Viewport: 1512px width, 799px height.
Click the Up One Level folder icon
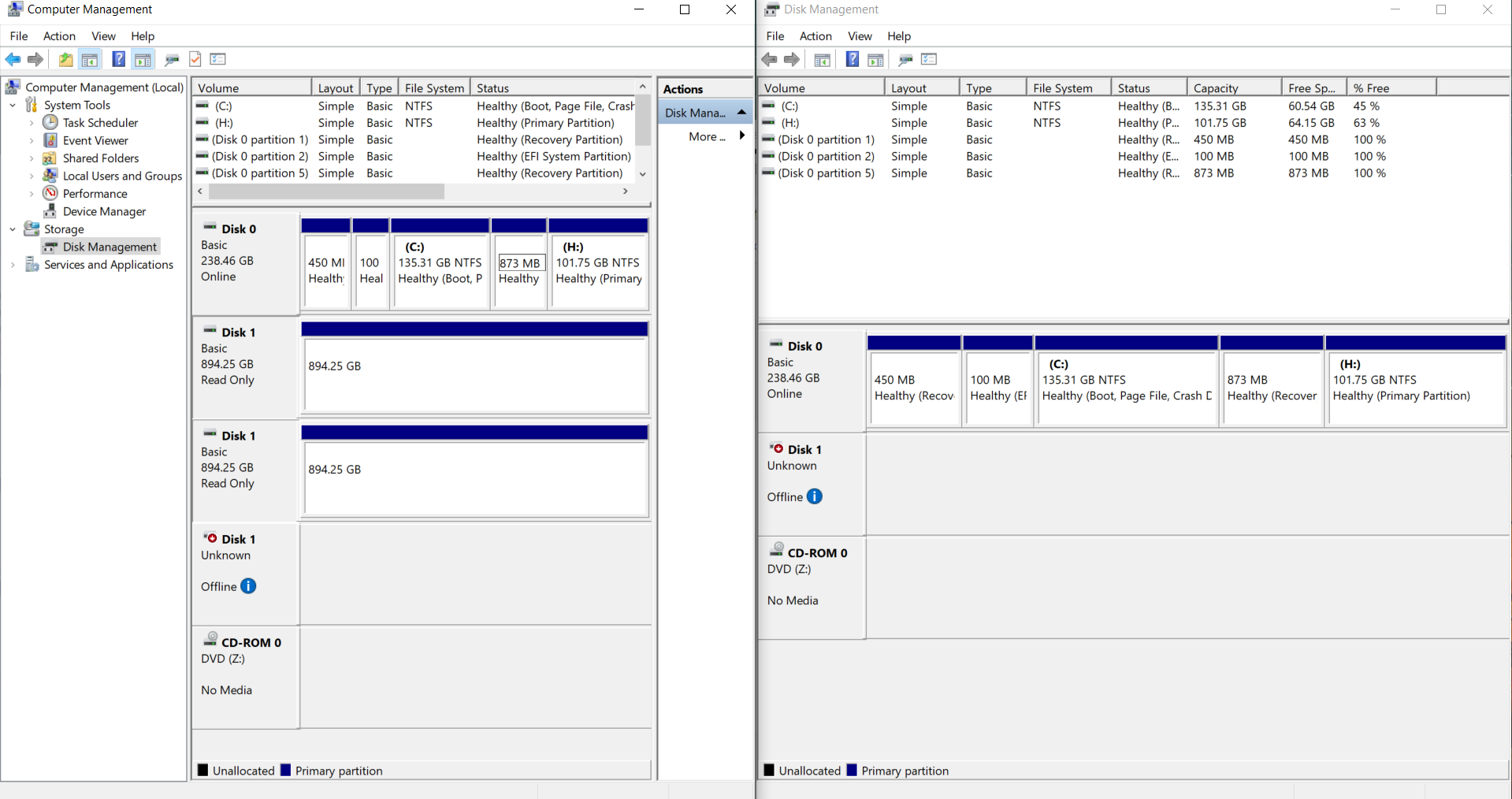click(x=66, y=59)
